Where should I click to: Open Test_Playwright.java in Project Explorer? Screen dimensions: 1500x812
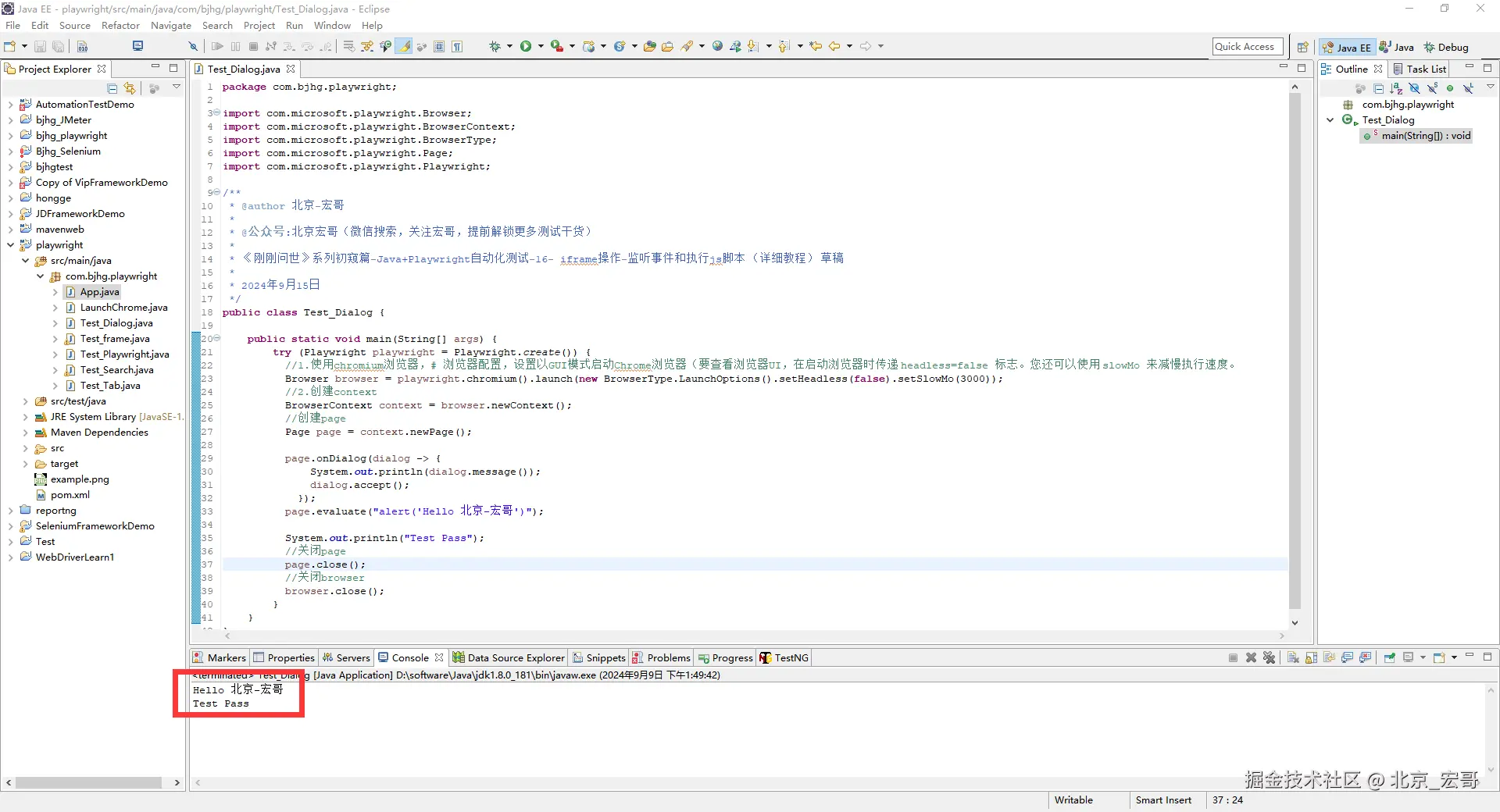124,354
